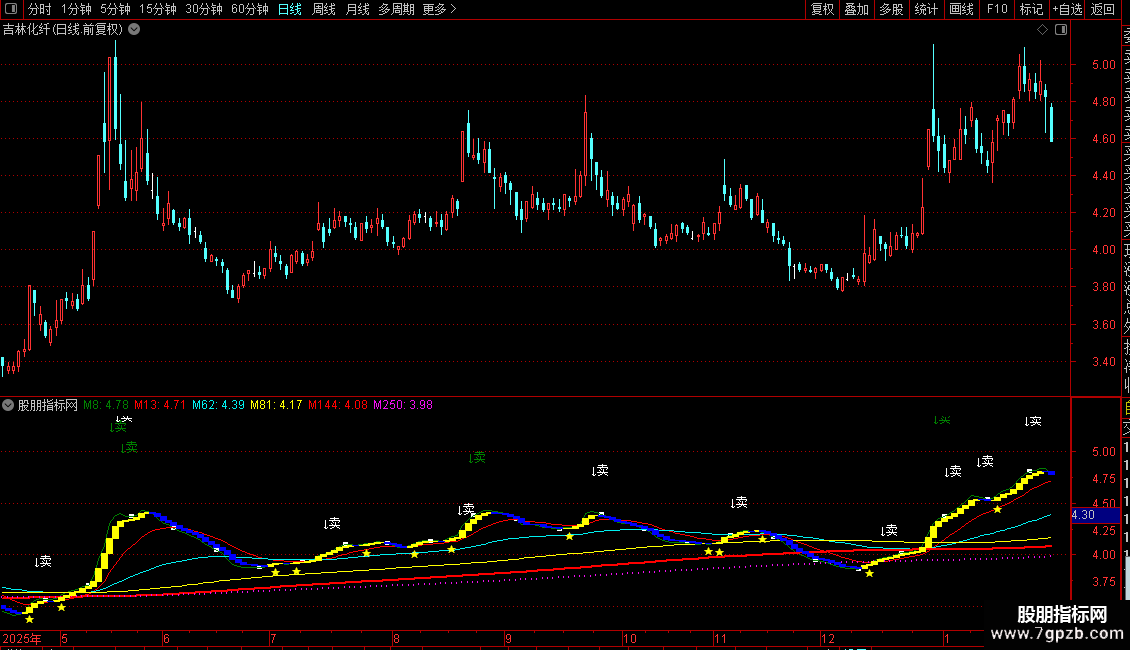Select the 日线 daily period
This screenshot has height=650, width=1130.
tap(290, 9)
